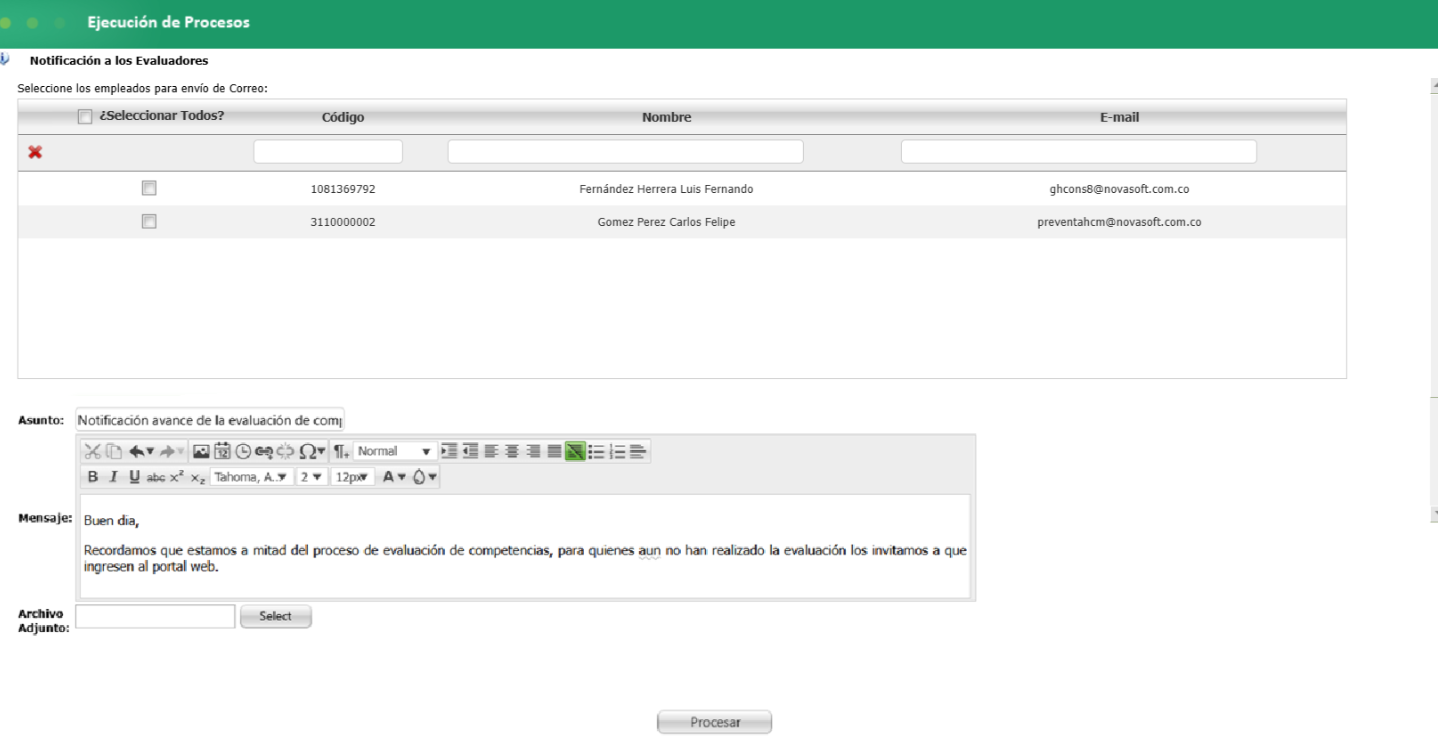Select the checkbox for Fernández Herrera Luis Fernando

coord(149,188)
